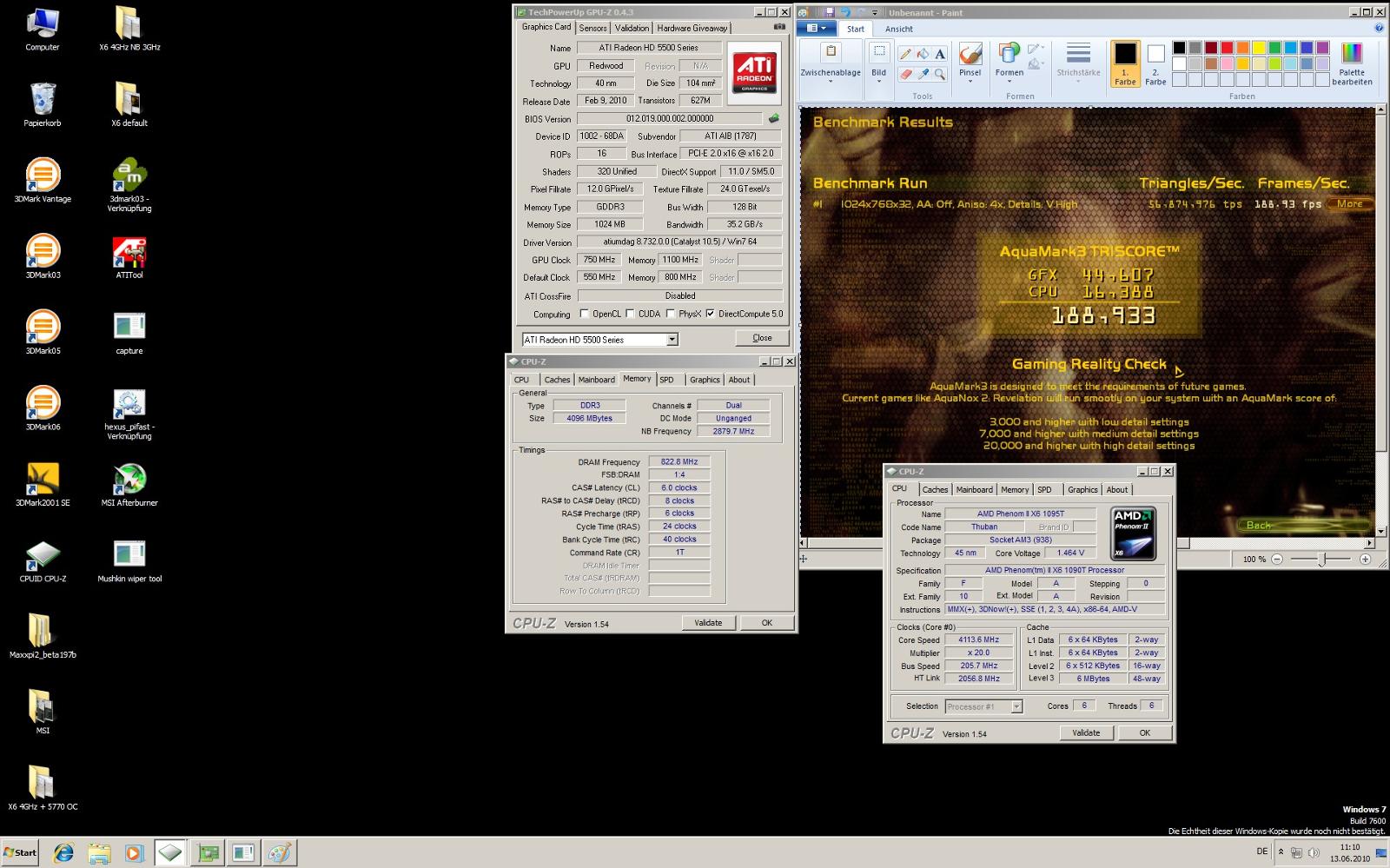1390x868 pixels.
Task: Click OK in processor CPU-Z window
Action: 1145,733
